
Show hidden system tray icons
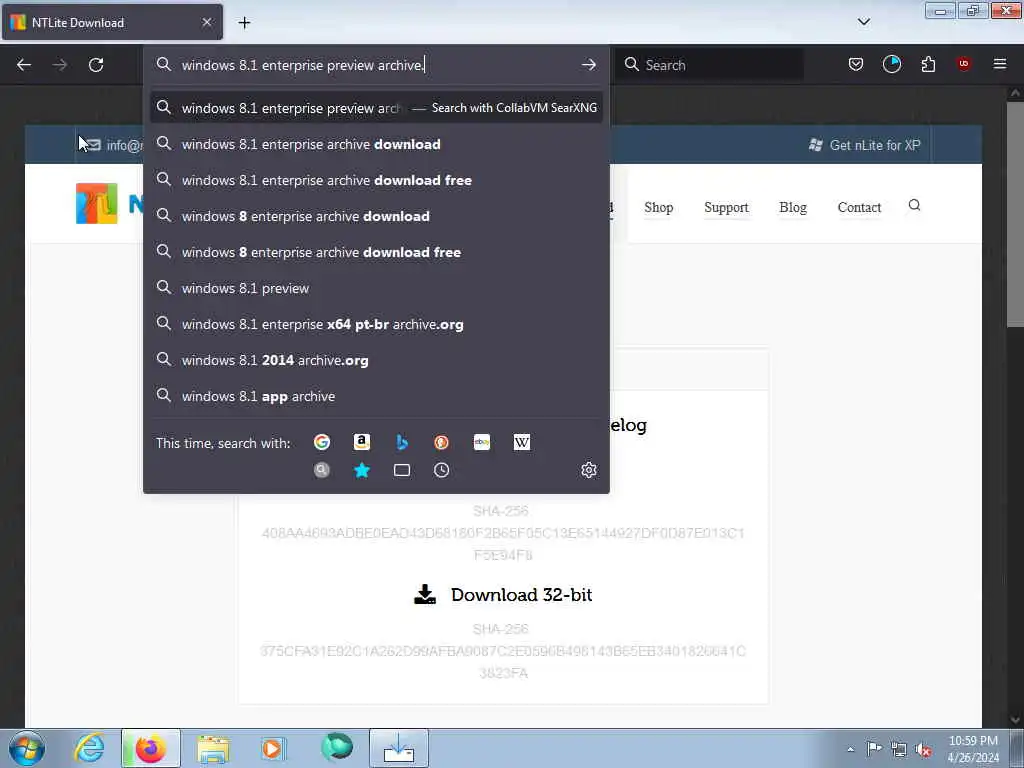(850, 749)
